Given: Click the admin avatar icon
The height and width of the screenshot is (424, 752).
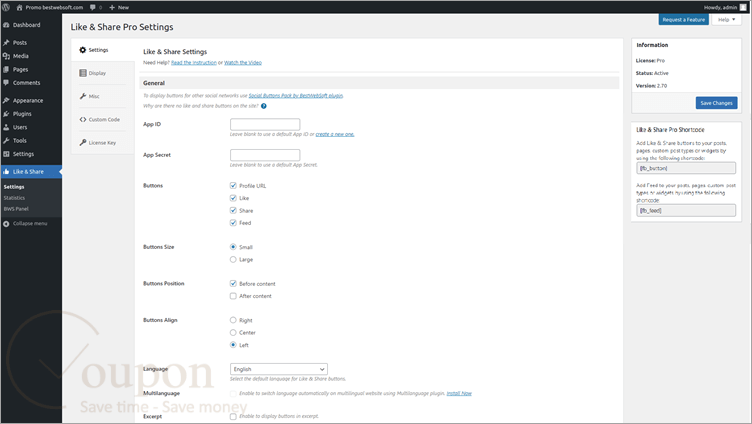Looking at the screenshot, I should tap(743, 7).
